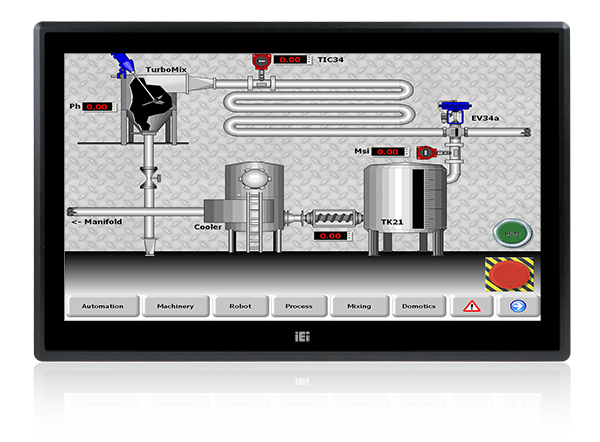Click the blue next arrow button
Screen dimensions: 600x442
click(x=517, y=306)
